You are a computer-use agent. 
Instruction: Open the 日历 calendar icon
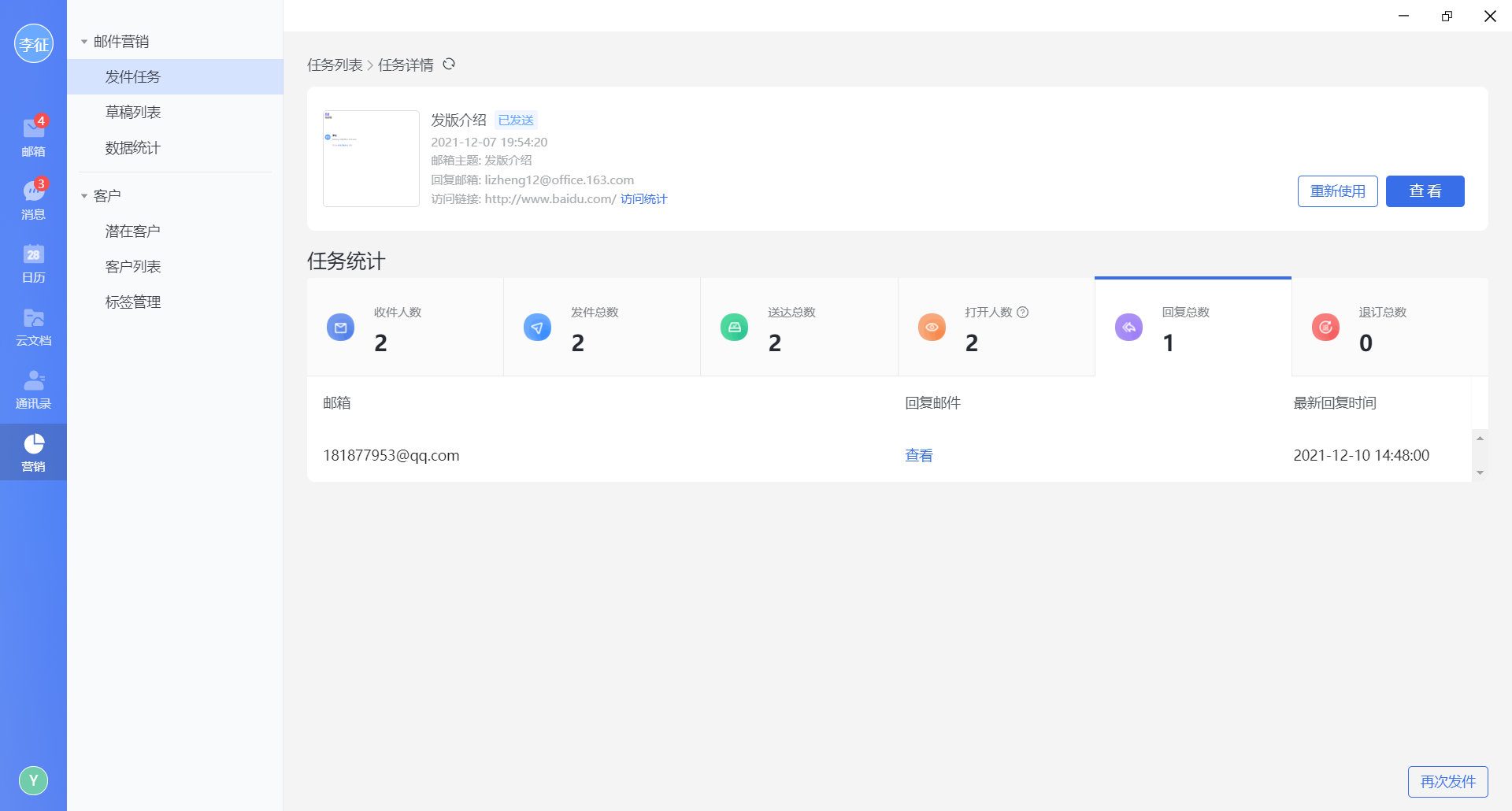tap(33, 262)
